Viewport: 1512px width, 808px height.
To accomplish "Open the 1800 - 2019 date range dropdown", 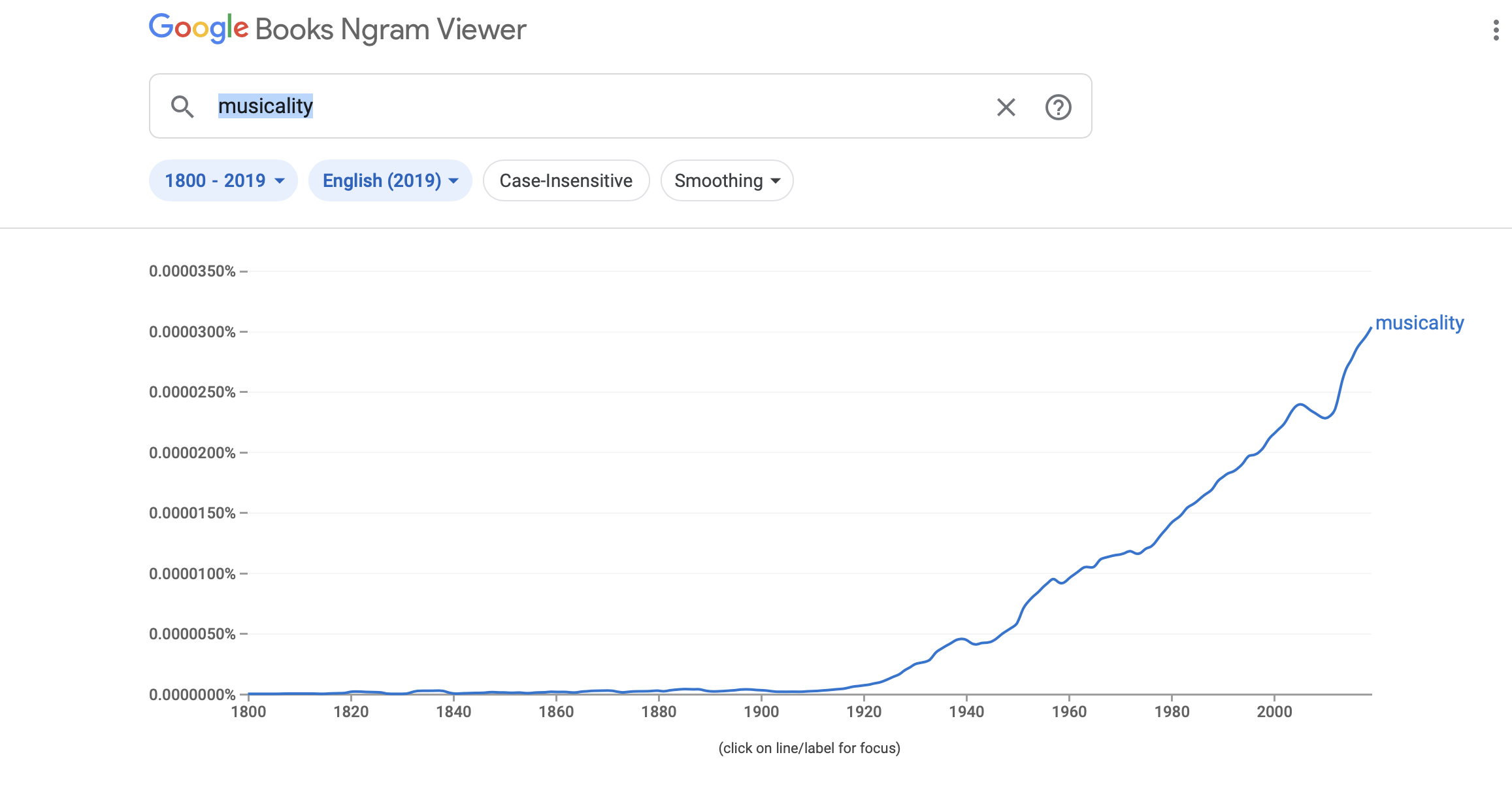I will [x=223, y=180].
